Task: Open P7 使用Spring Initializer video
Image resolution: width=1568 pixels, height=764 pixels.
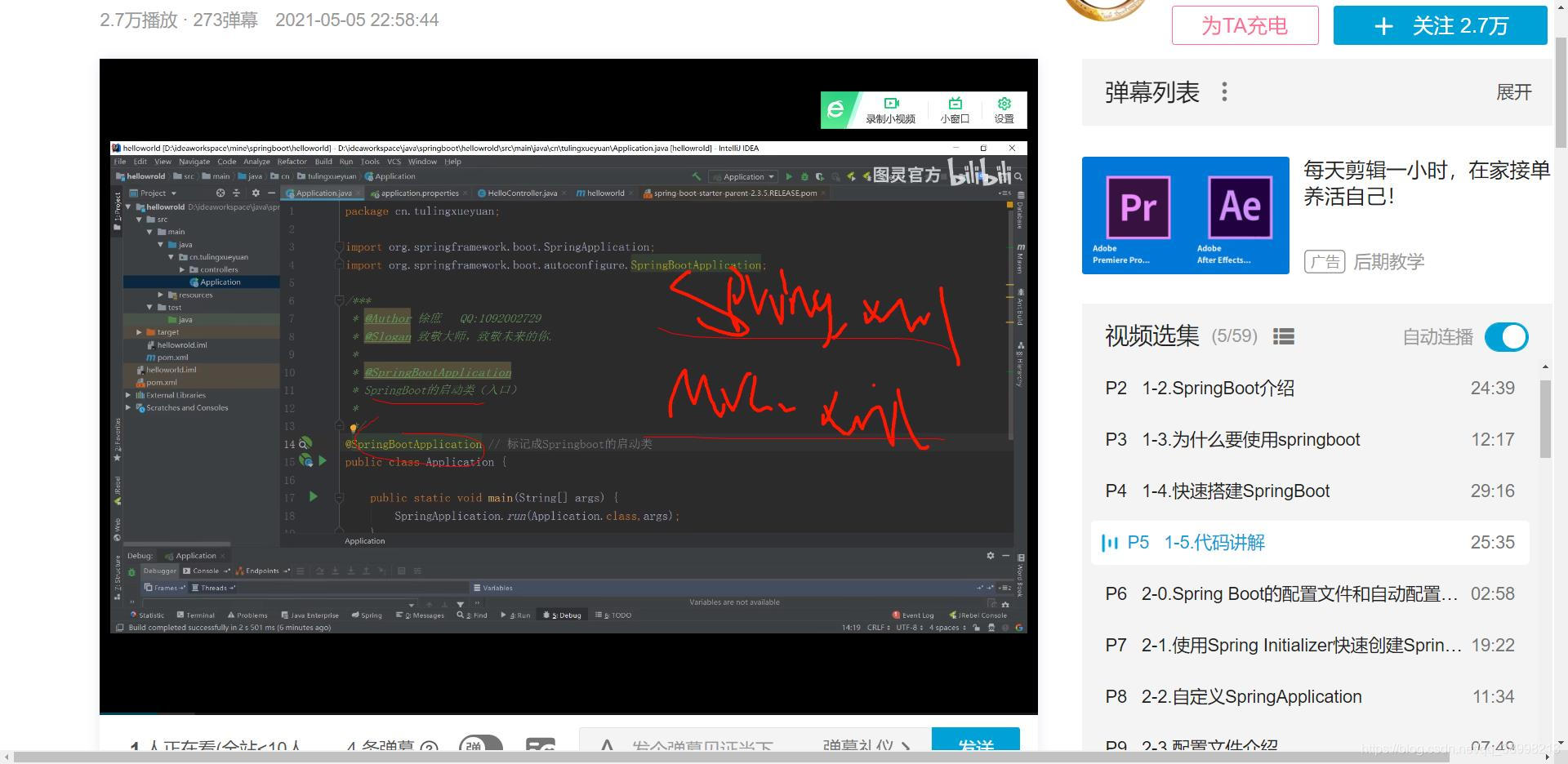Action: coord(1310,646)
